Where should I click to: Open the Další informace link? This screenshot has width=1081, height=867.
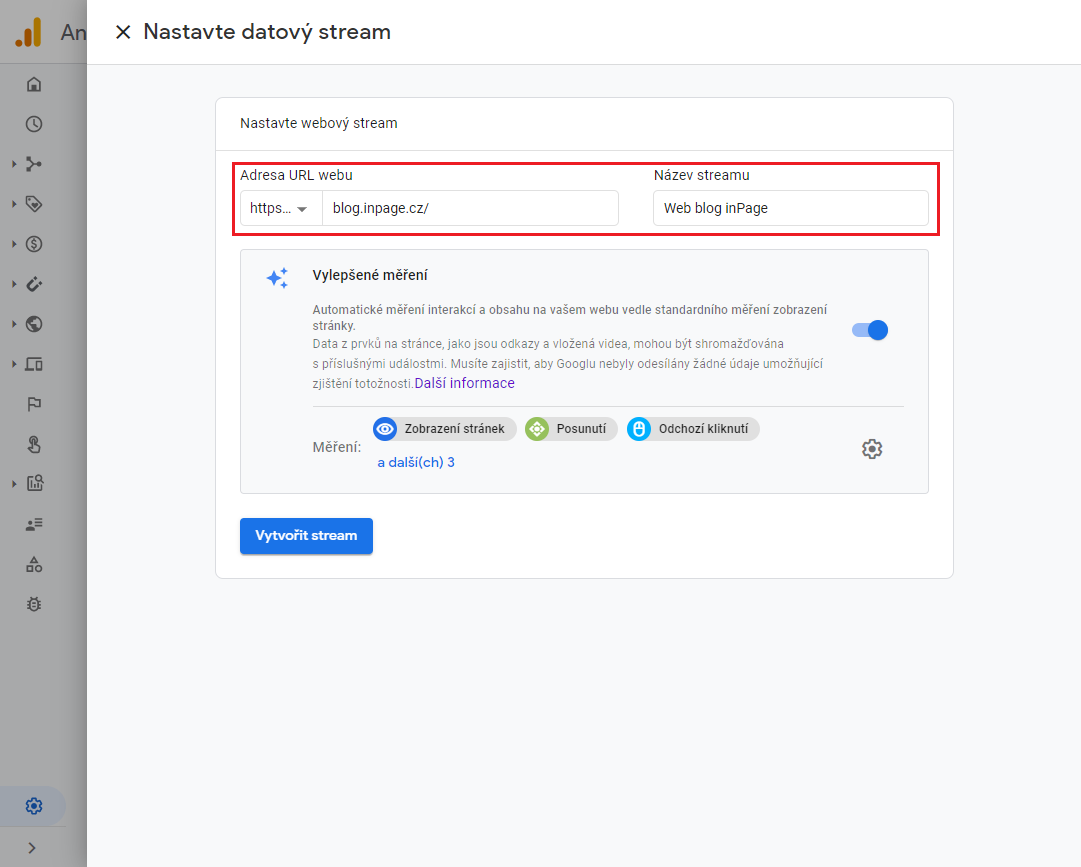[x=465, y=383]
